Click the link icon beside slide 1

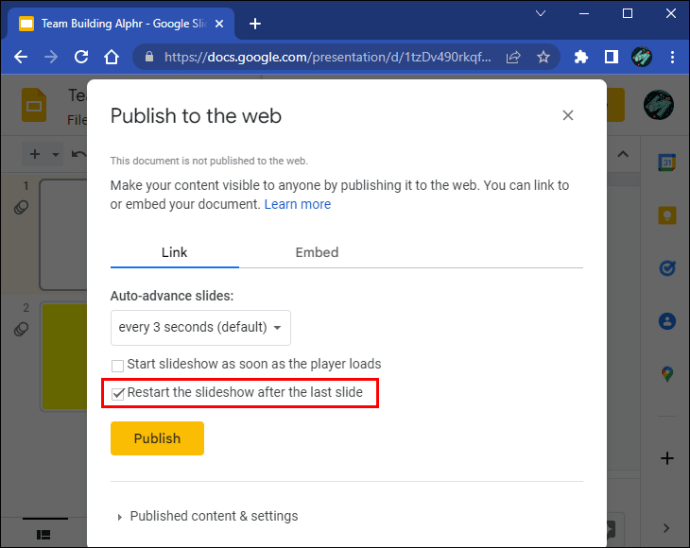coord(21,207)
